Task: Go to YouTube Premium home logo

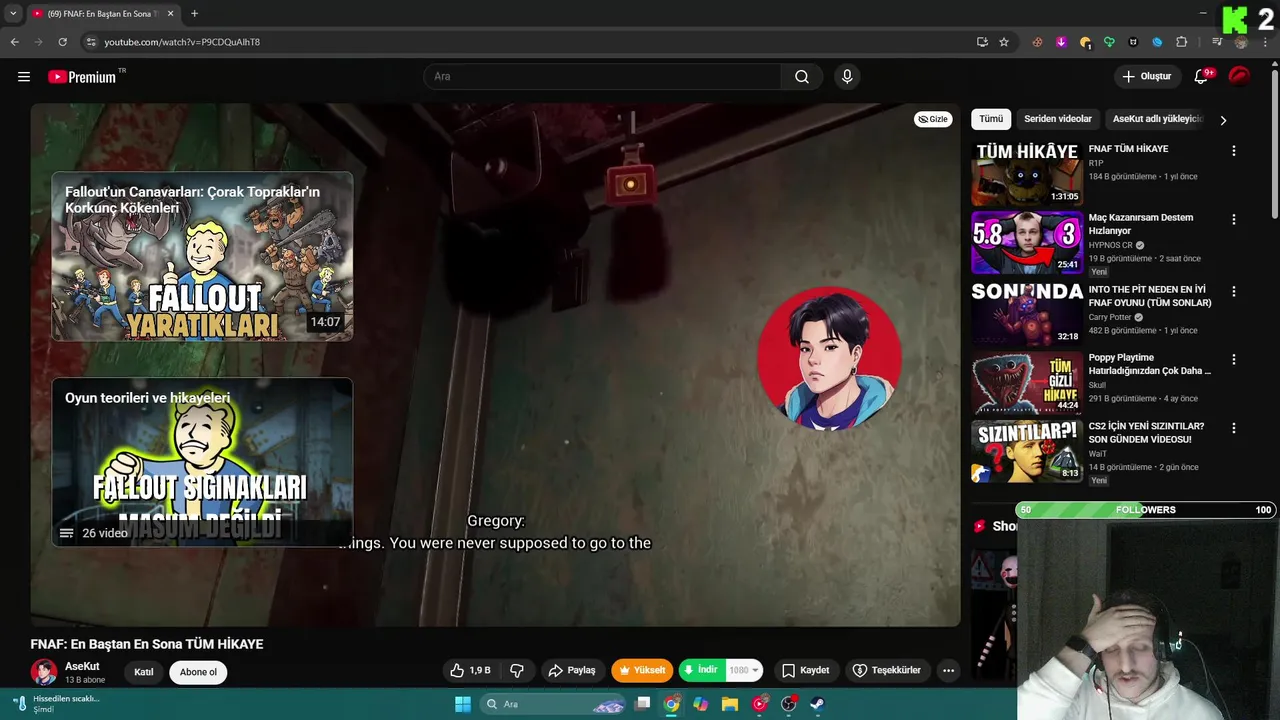Action: click(x=82, y=77)
